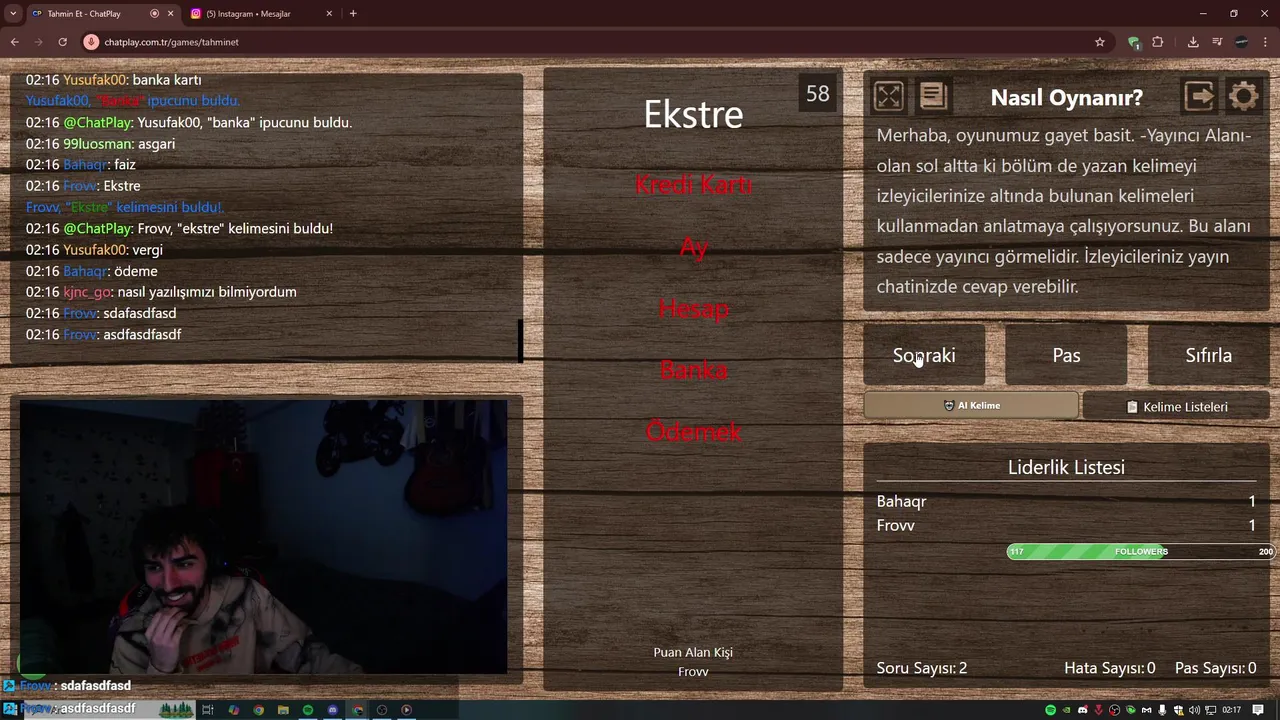The image size is (1280, 720).
Task: Click the followers goal progress bar
Action: pyautogui.click(x=1141, y=552)
